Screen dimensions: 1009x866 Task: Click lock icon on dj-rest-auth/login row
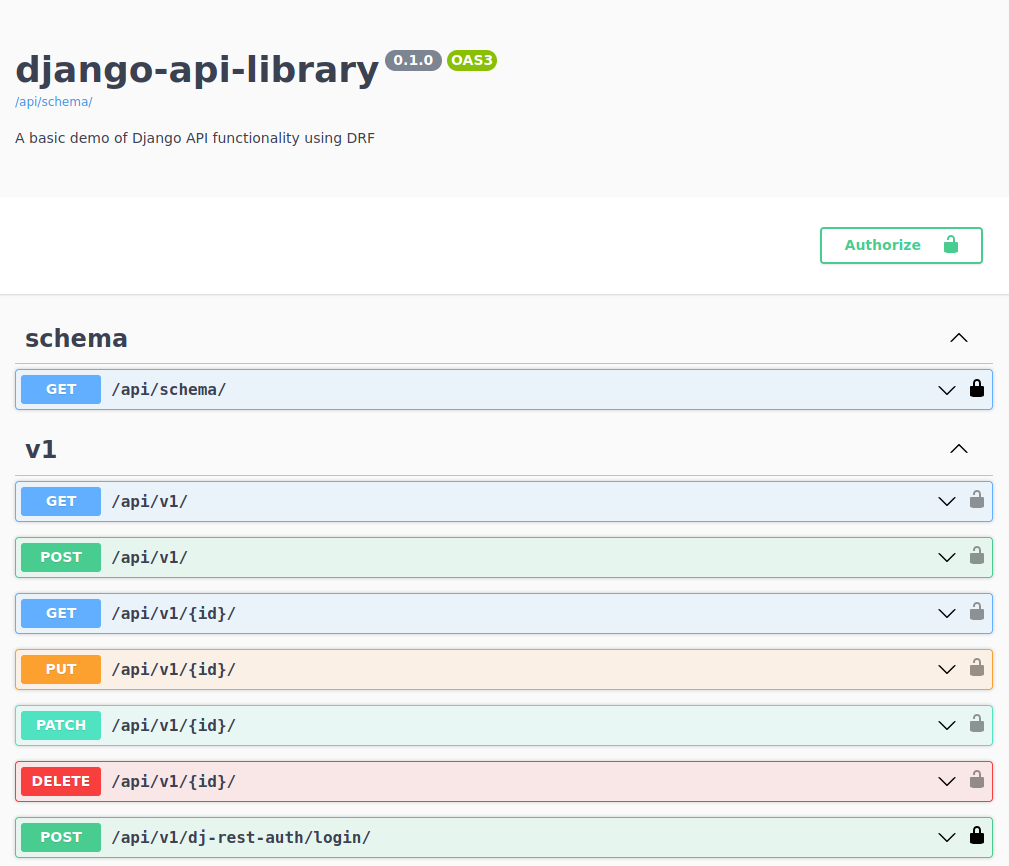pos(977,836)
